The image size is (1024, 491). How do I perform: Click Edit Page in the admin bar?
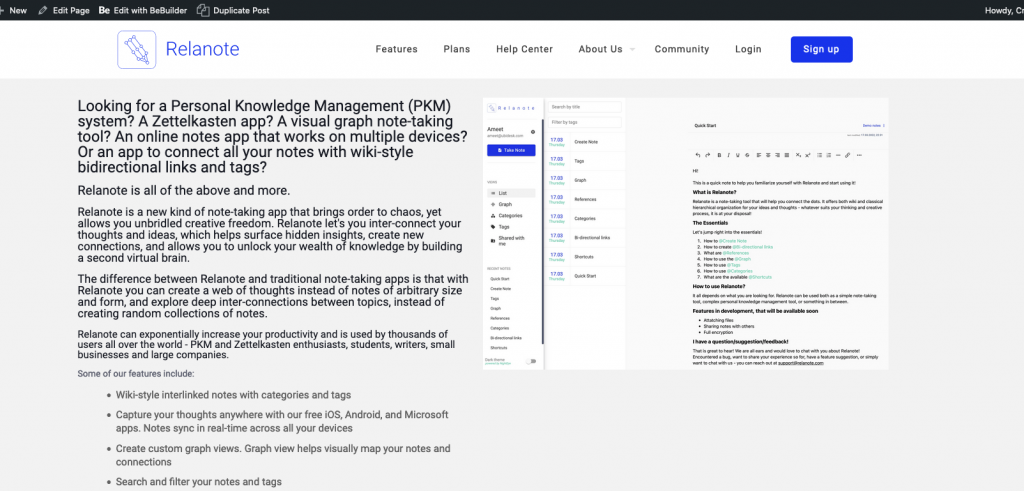point(71,10)
